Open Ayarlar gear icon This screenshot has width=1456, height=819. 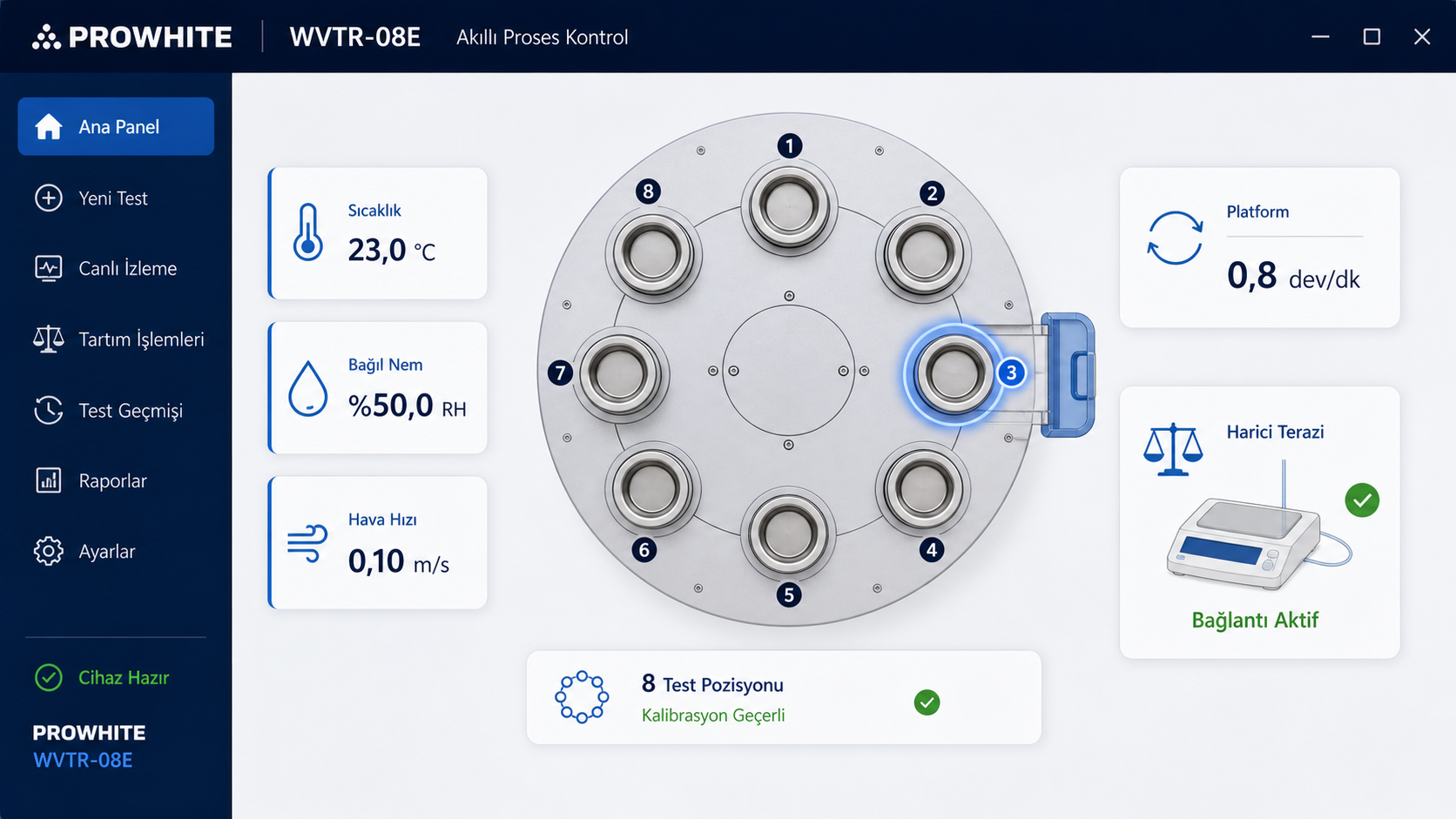pyautogui.click(x=49, y=551)
